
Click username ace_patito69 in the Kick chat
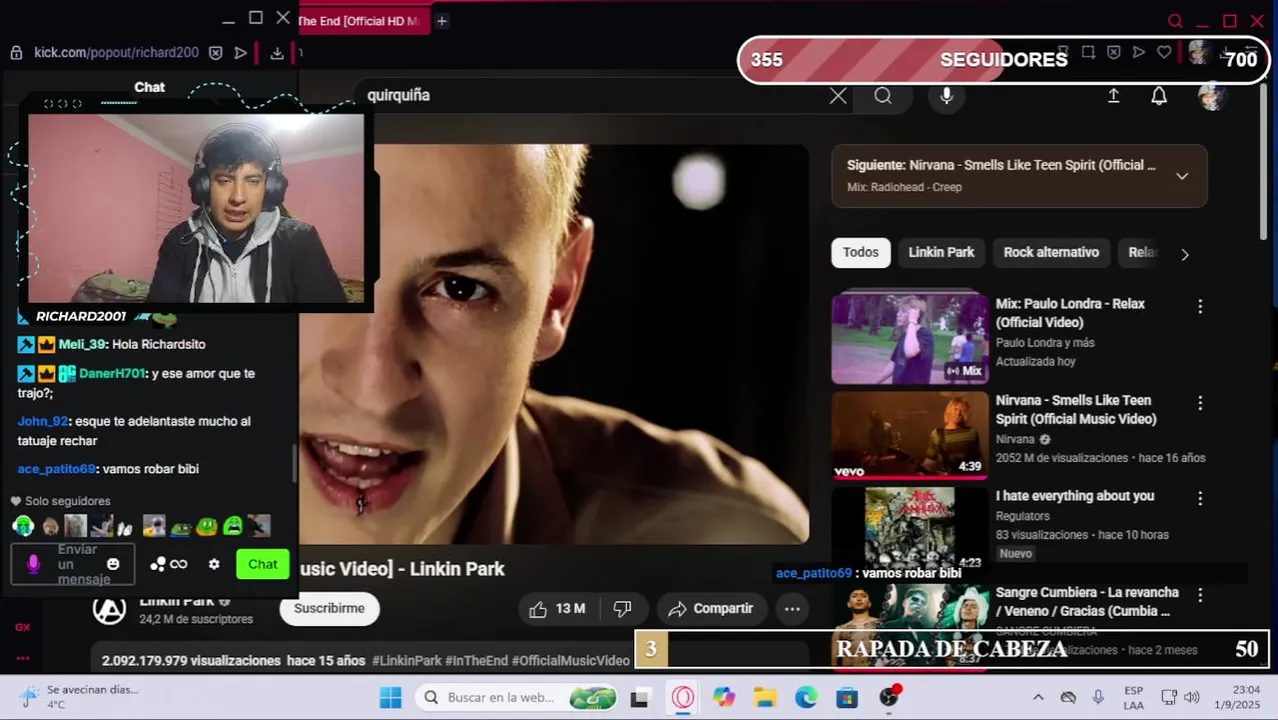pyautogui.click(x=56, y=469)
